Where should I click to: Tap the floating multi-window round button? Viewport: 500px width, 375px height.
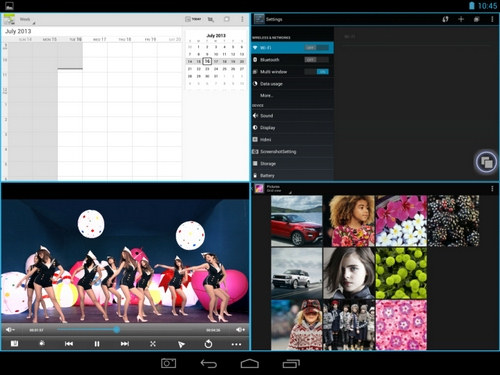click(x=486, y=162)
